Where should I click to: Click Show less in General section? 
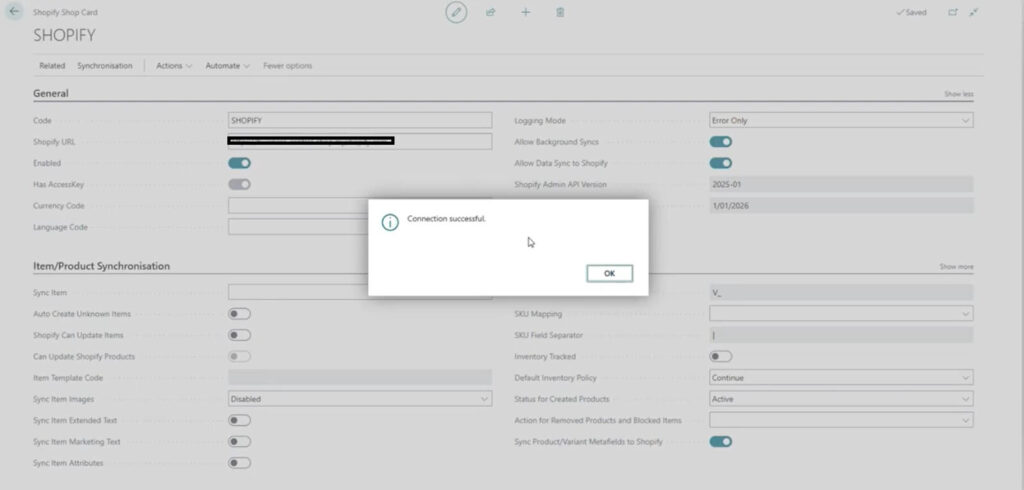tap(959, 94)
